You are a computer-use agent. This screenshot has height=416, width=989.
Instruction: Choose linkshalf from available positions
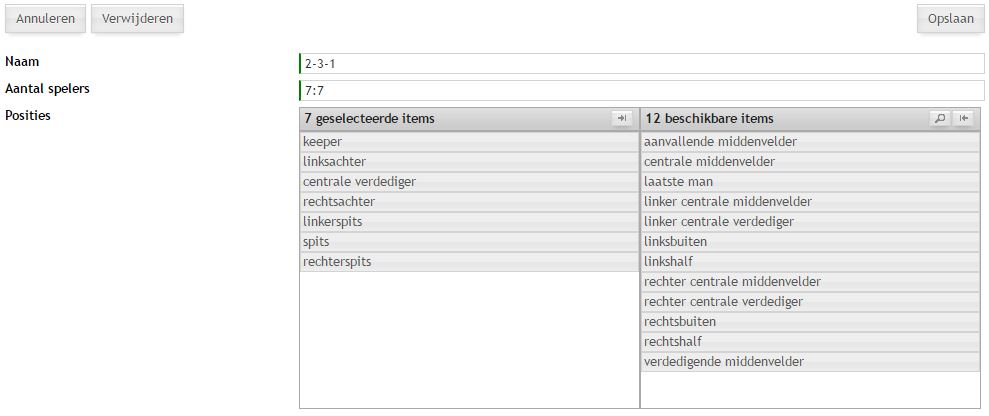(x=809, y=262)
